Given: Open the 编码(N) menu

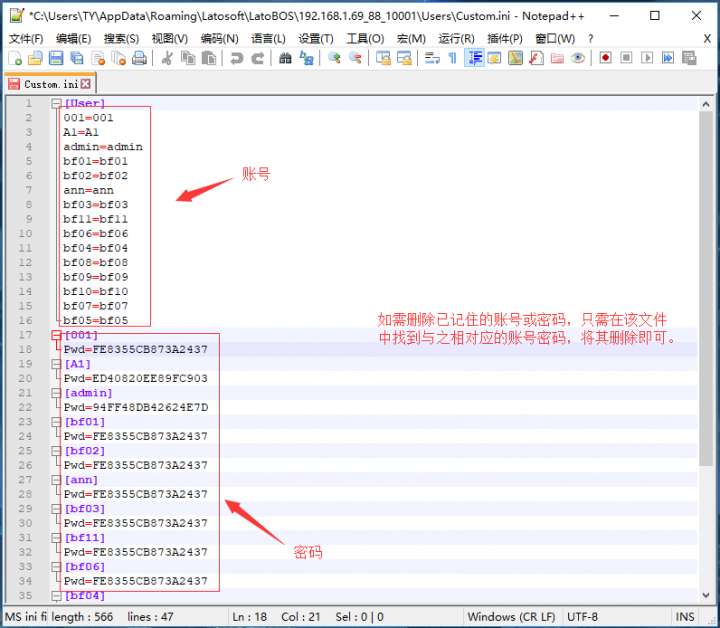Looking at the screenshot, I should pyautogui.click(x=219, y=39).
